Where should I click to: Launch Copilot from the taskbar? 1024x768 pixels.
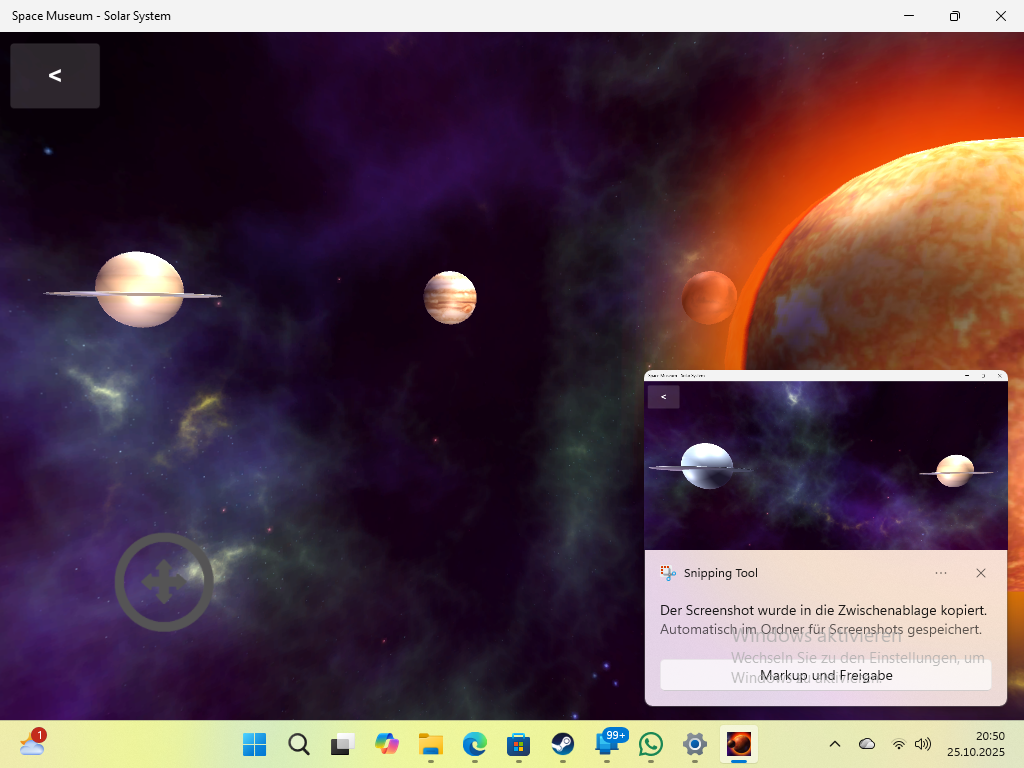tap(387, 744)
